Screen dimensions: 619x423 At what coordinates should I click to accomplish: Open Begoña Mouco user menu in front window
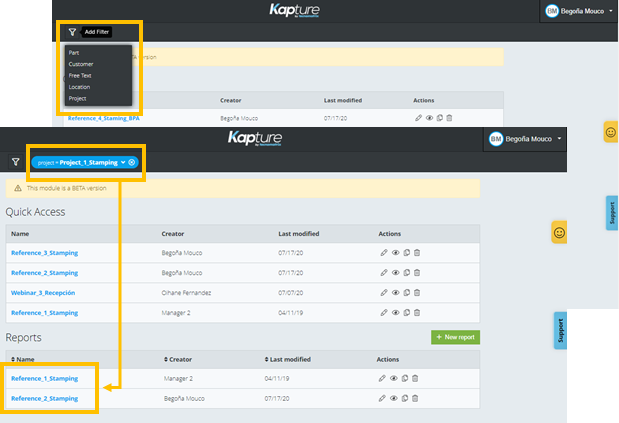click(x=525, y=139)
